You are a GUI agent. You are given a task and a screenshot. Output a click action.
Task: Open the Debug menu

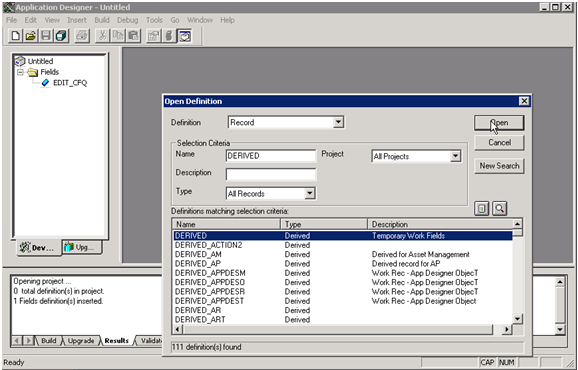click(128, 20)
